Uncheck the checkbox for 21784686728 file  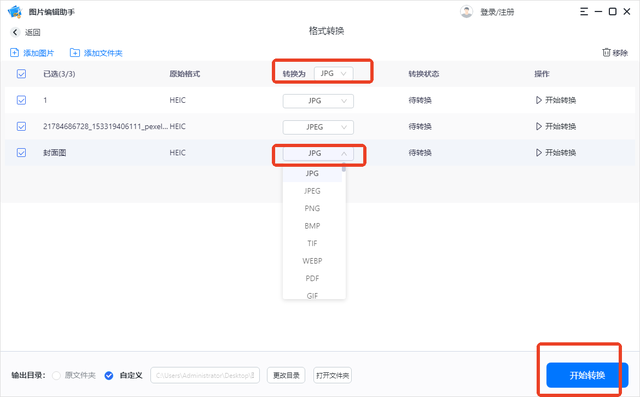click(x=21, y=126)
